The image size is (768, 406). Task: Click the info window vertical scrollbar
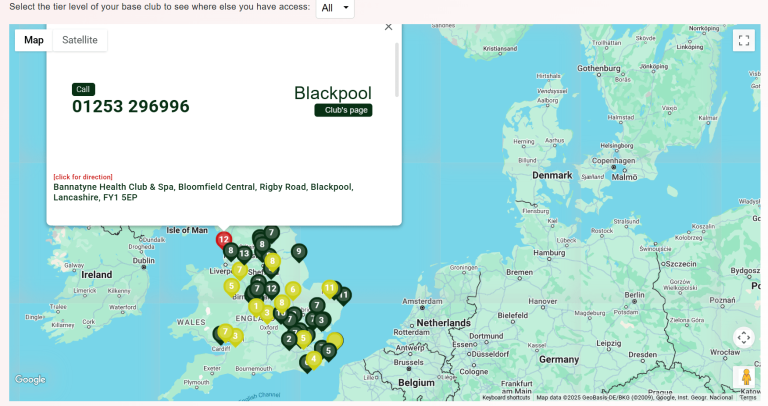397,70
